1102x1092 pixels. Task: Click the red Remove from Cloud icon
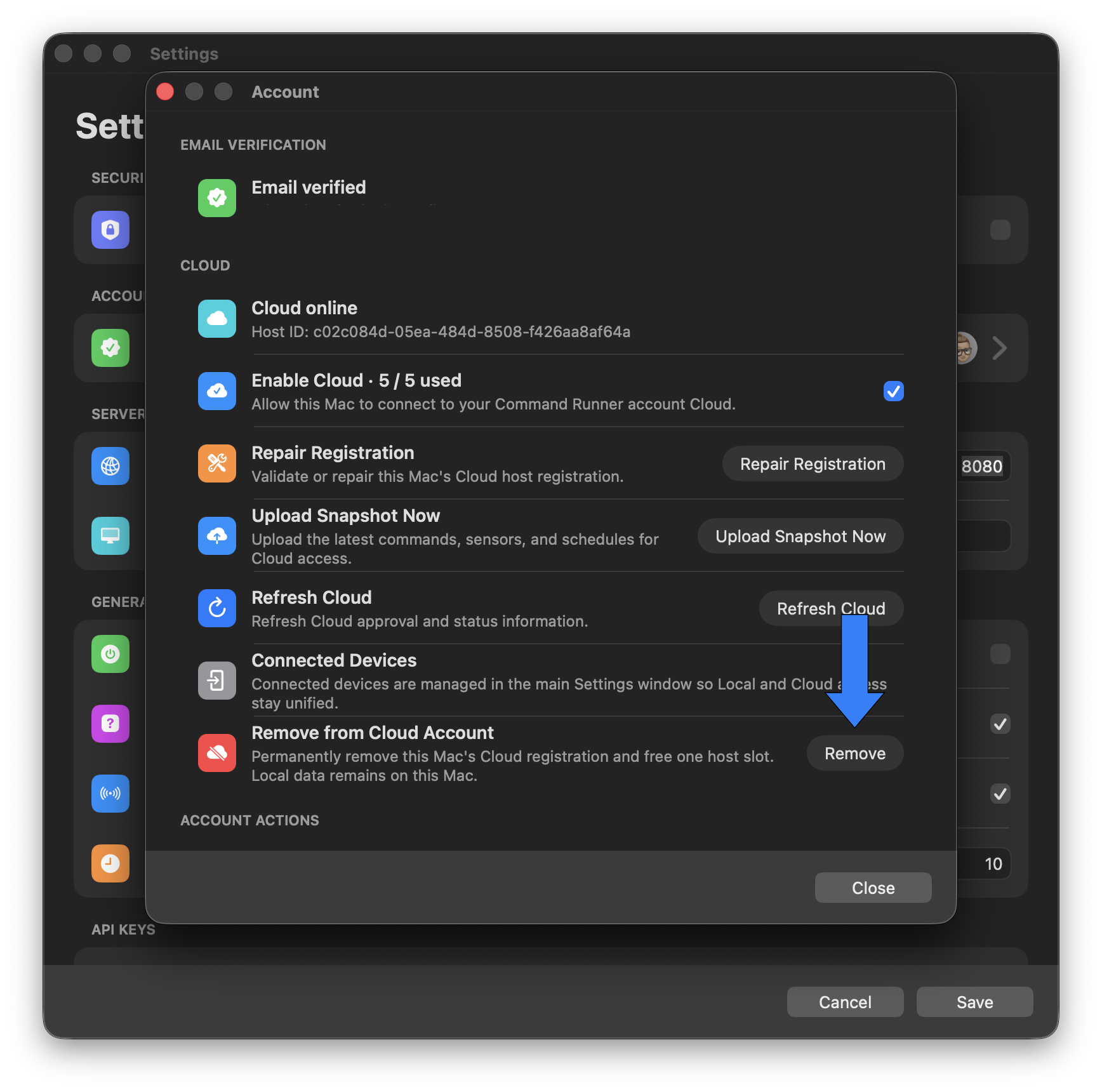point(217,753)
